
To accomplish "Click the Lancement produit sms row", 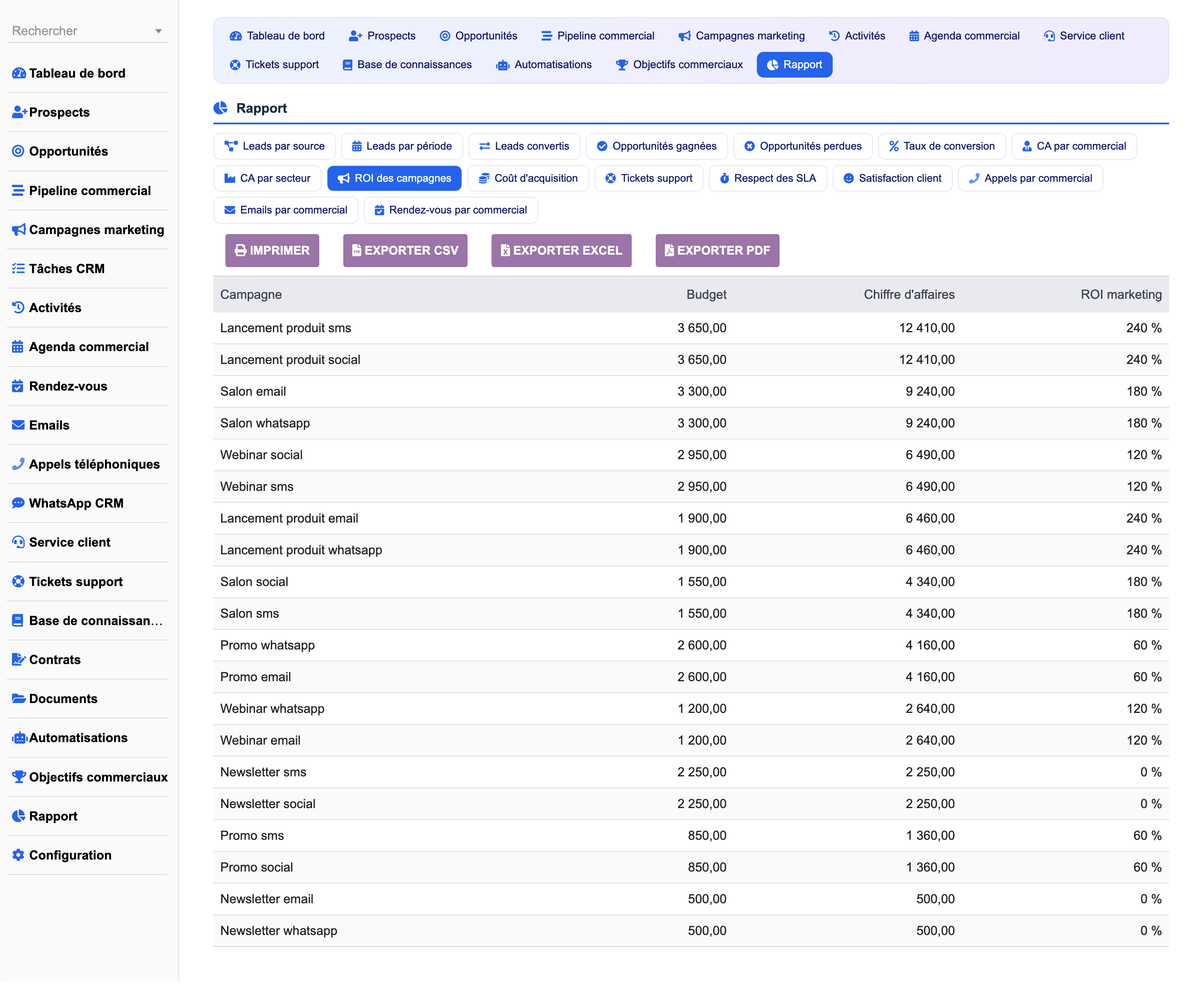I will tap(691, 328).
